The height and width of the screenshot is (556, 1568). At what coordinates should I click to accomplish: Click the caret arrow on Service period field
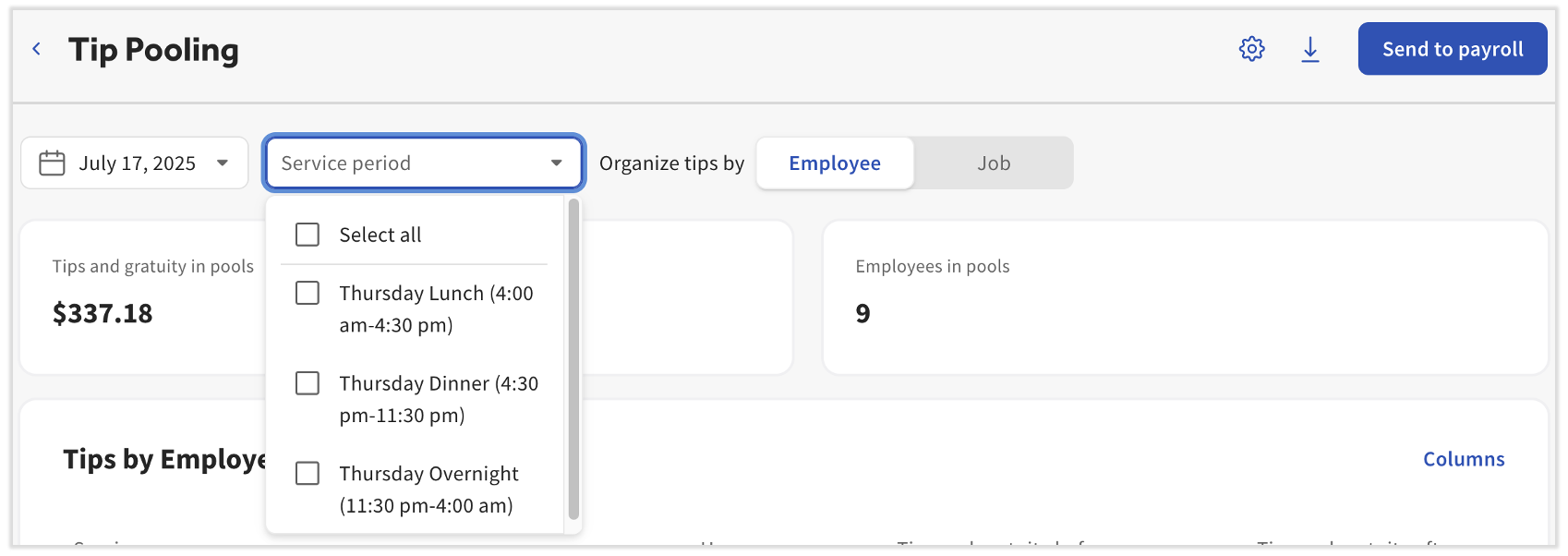(556, 163)
